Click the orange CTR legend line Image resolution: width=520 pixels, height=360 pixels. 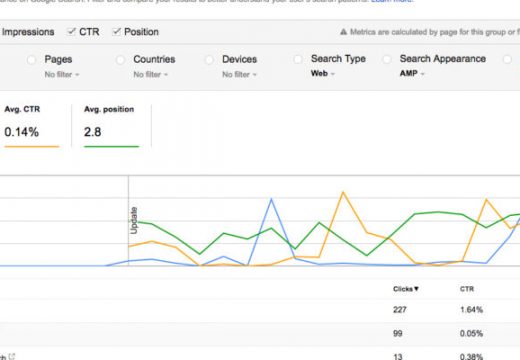tap(32, 146)
